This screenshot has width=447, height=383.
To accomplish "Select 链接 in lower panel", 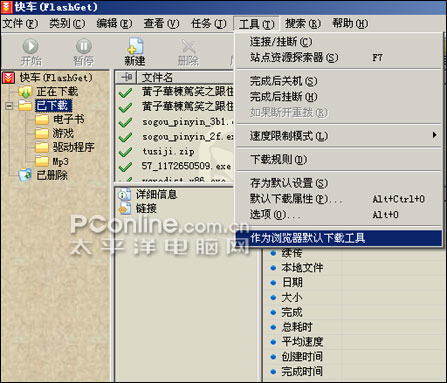I will [146, 209].
